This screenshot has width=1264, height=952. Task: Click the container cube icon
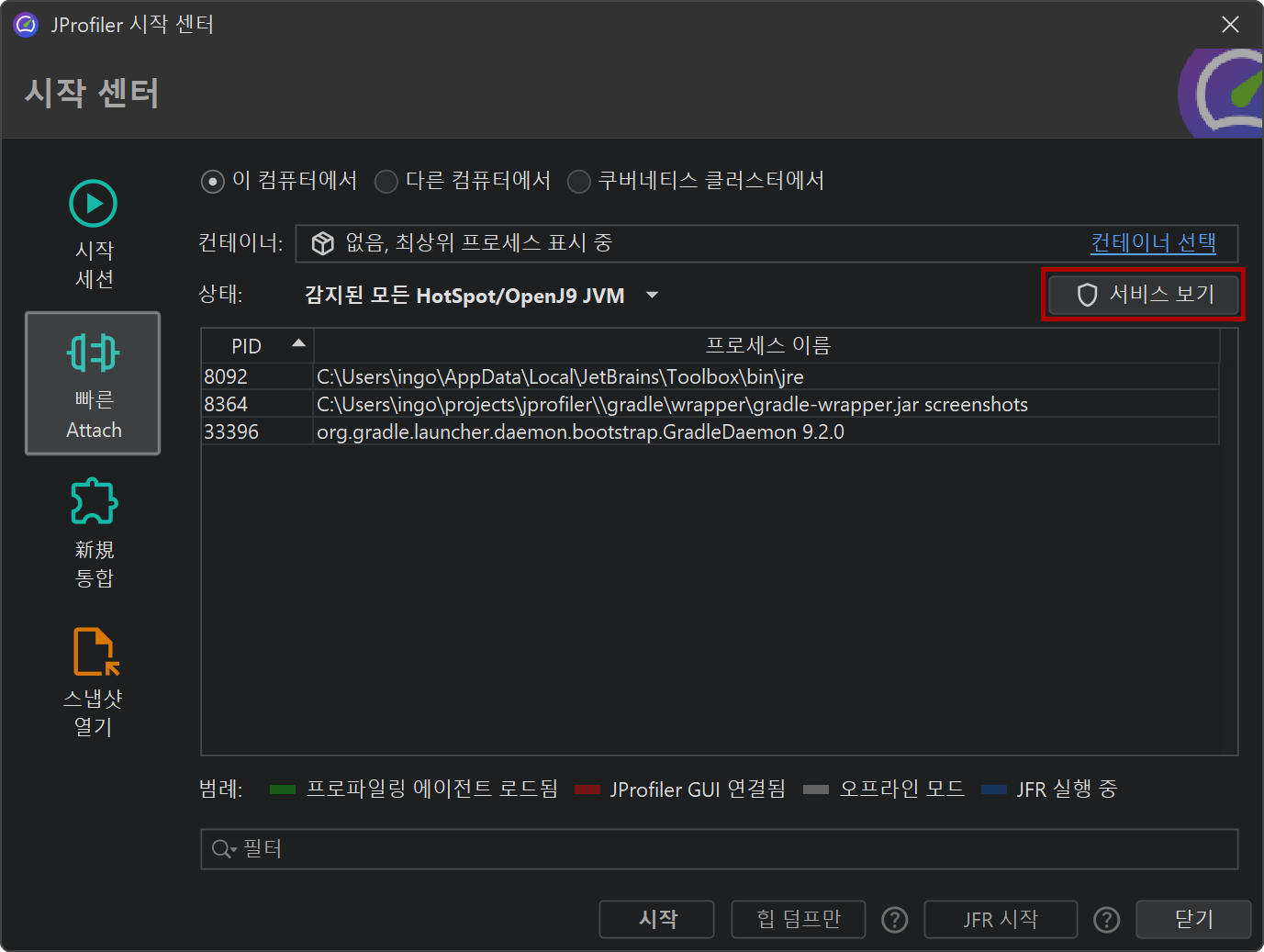coord(323,243)
